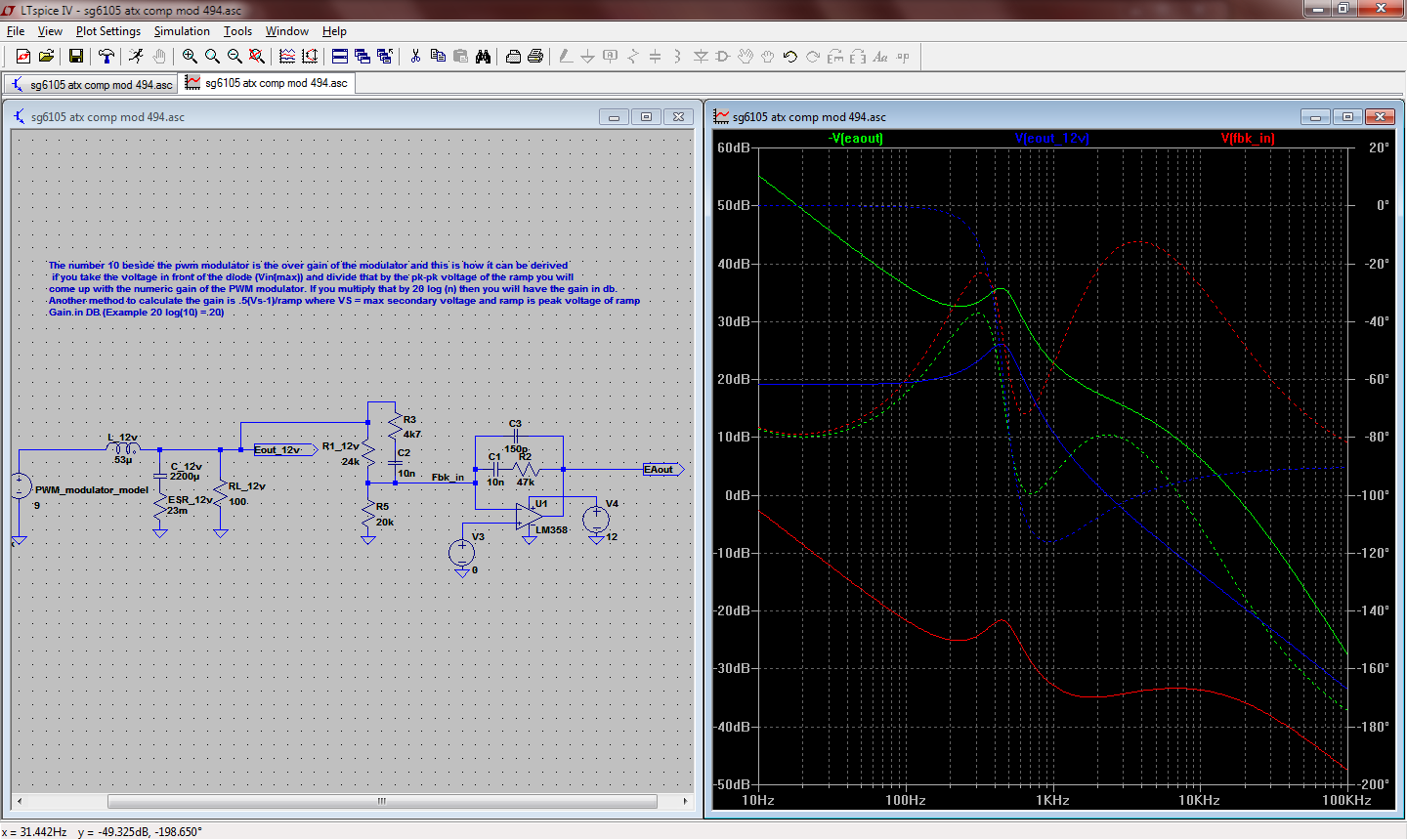Click the schematic horizontal scrollbar thumb
Viewport: 1407px width, 840px height.
(381, 801)
